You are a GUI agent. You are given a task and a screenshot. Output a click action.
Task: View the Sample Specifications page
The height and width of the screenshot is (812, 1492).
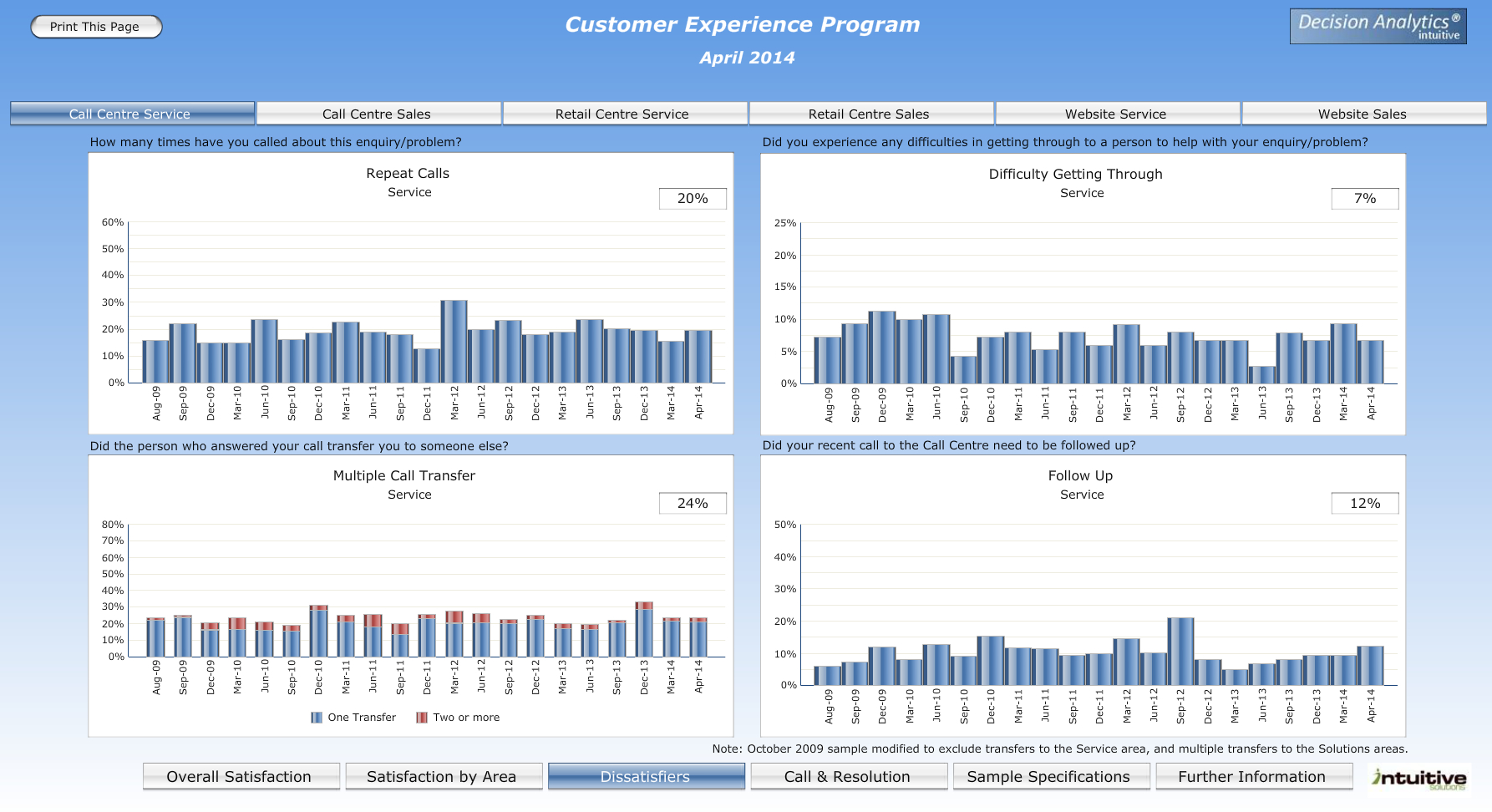(1049, 777)
